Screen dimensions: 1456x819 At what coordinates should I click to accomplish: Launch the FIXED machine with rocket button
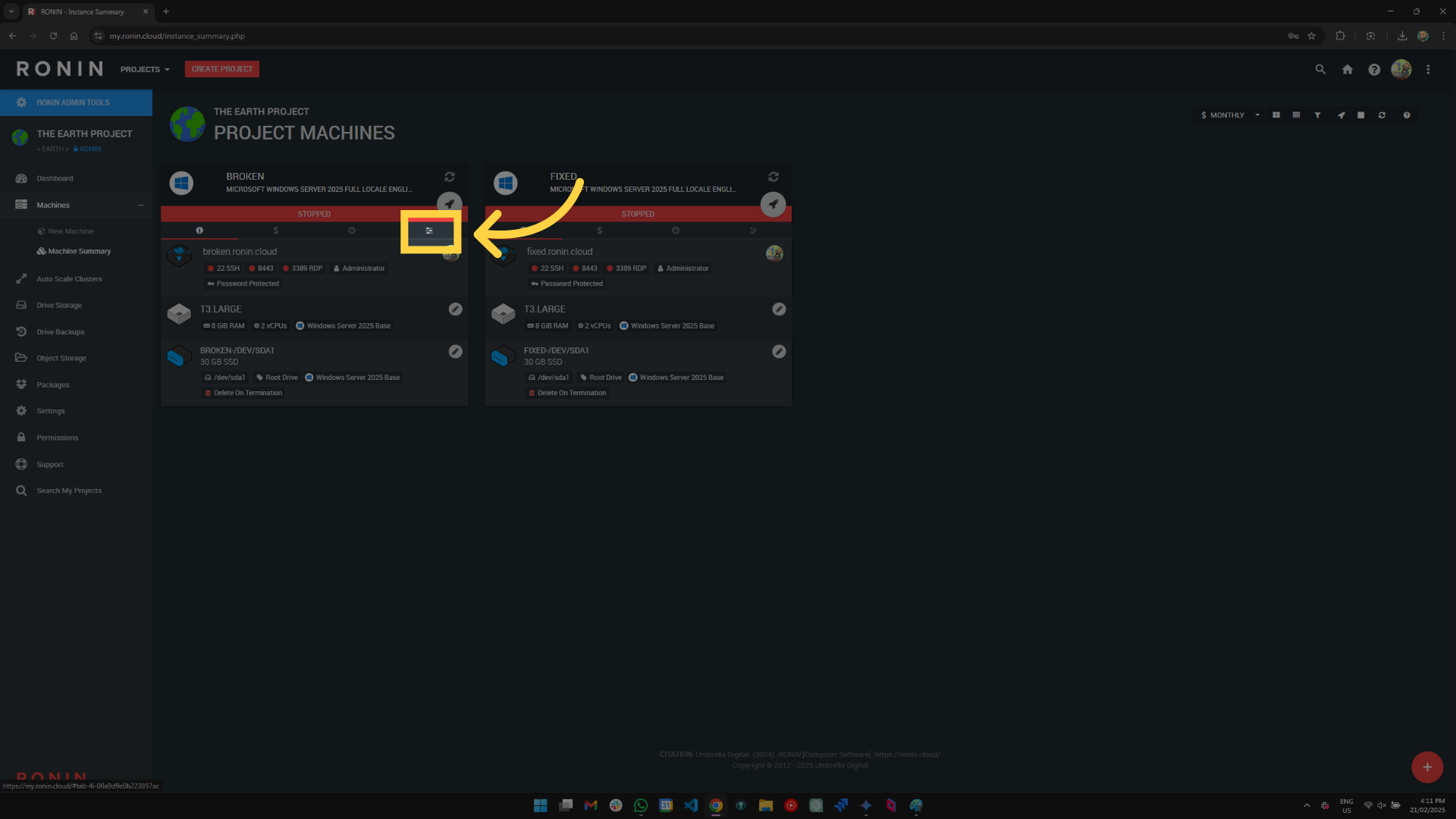pyautogui.click(x=773, y=204)
